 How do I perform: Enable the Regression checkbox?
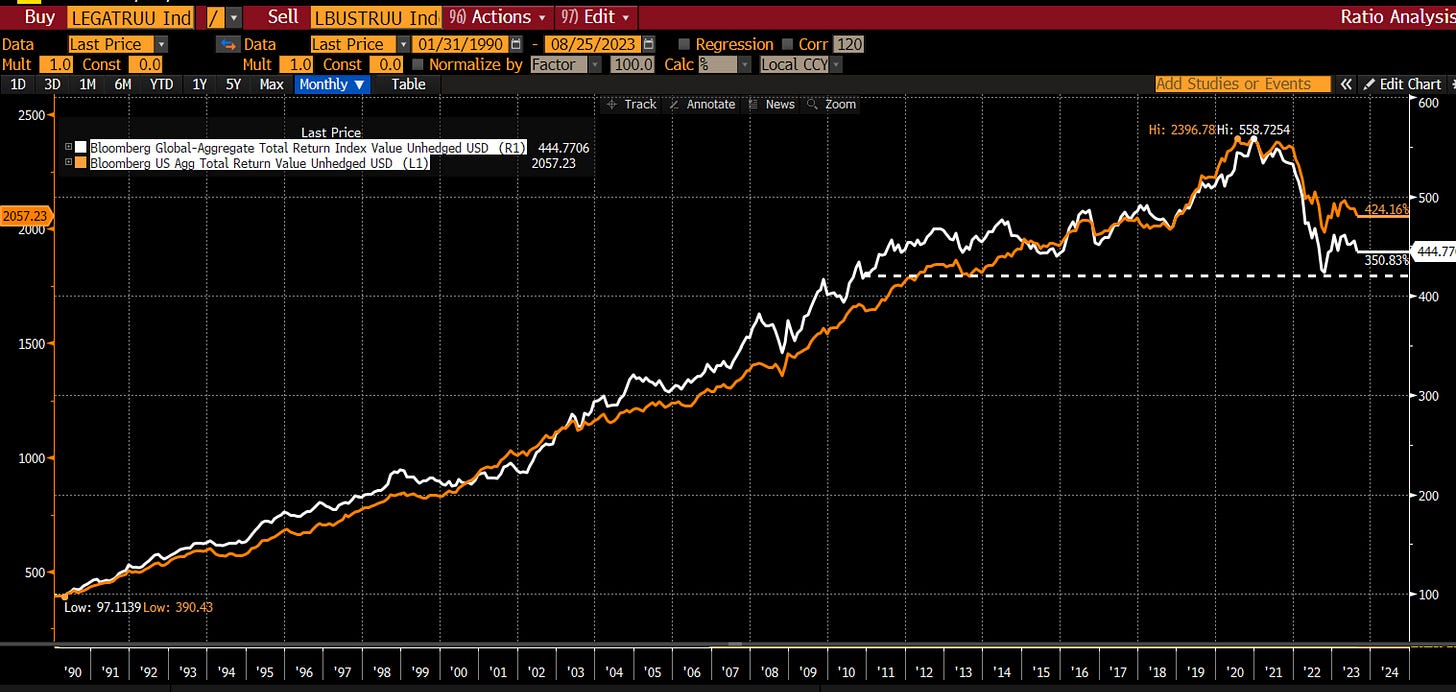[684, 44]
